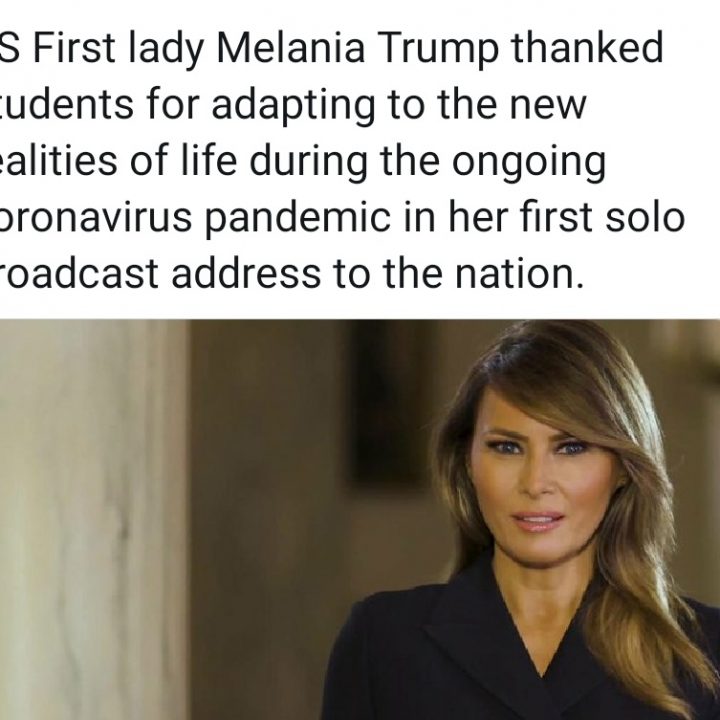Click the words "Melania Trump" in the post
Image resolution: width=720 pixels, height=720 pixels.
coord(357,48)
